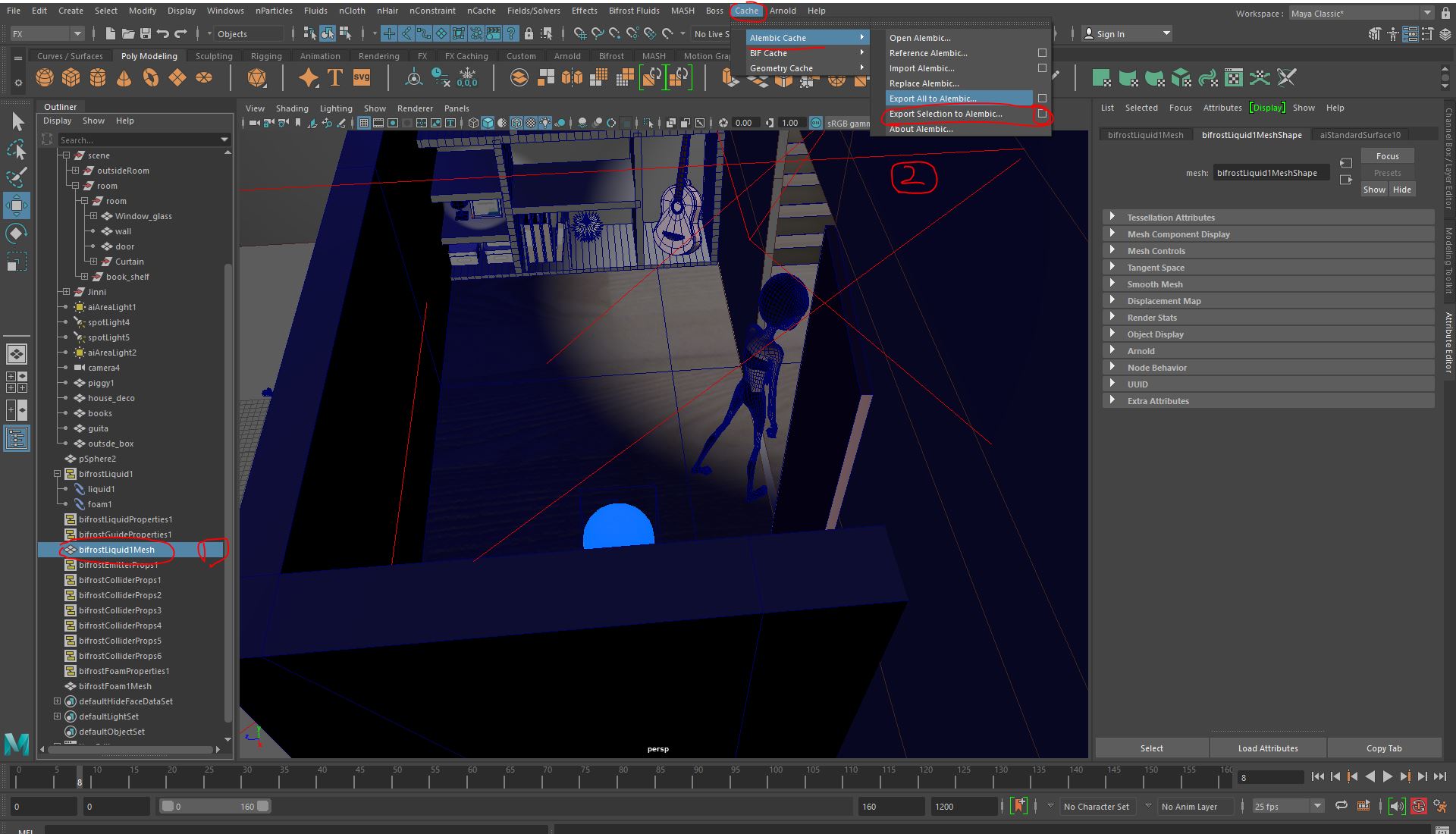Click the scissors and needle shelf icon
The height and width of the screenshot is (834, 1456).
(x=1286, y=77)
